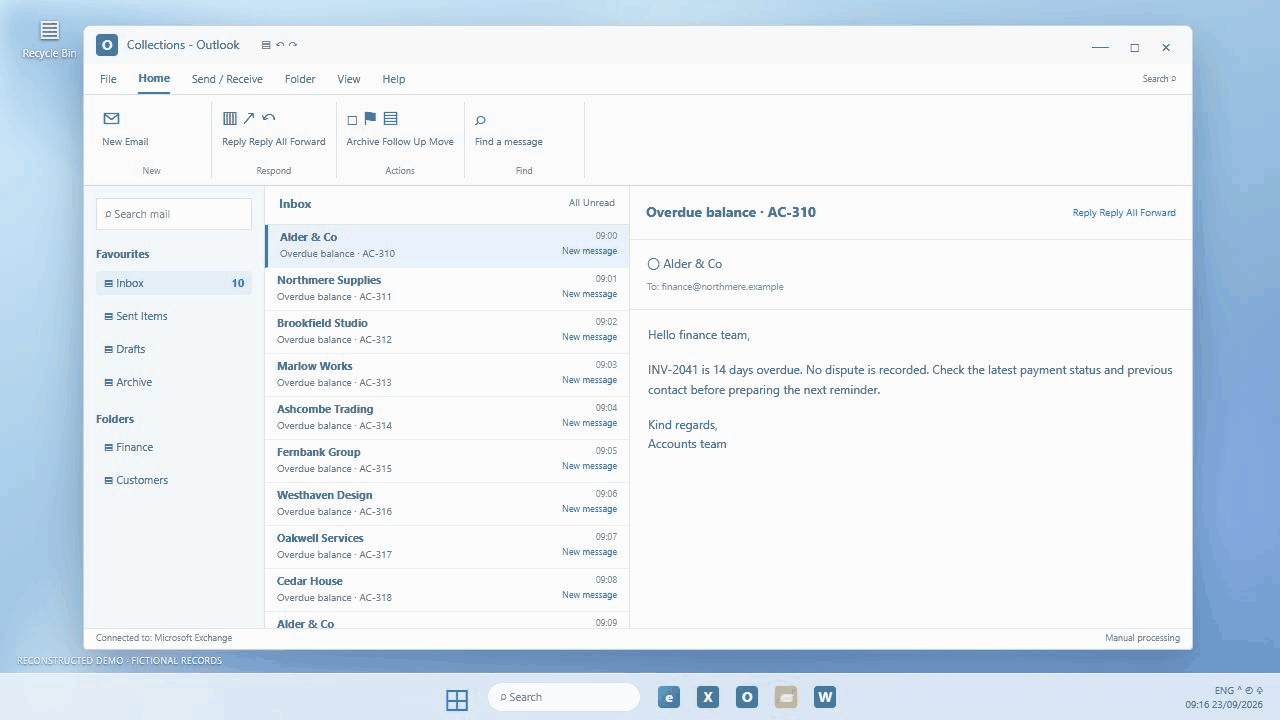Open the View ribbon tab
This screenshot has width=1280, height=720.
point(349,79)
